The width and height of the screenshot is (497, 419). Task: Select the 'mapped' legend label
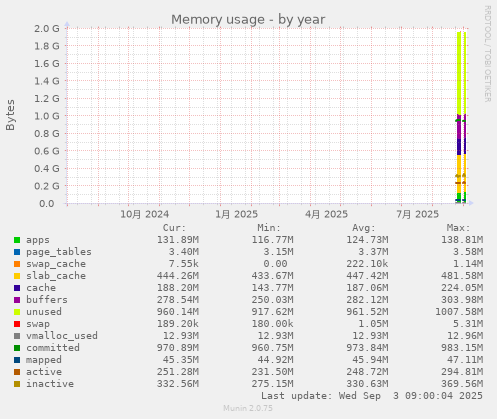44,360
